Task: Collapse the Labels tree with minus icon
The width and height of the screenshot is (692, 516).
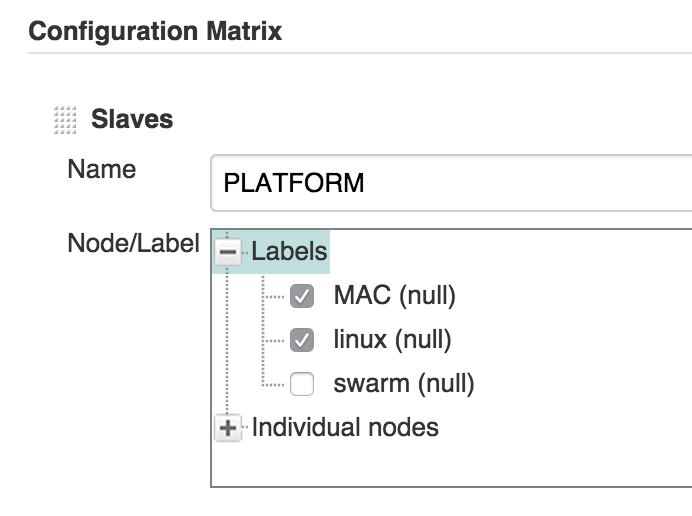Action: (228, 251)
